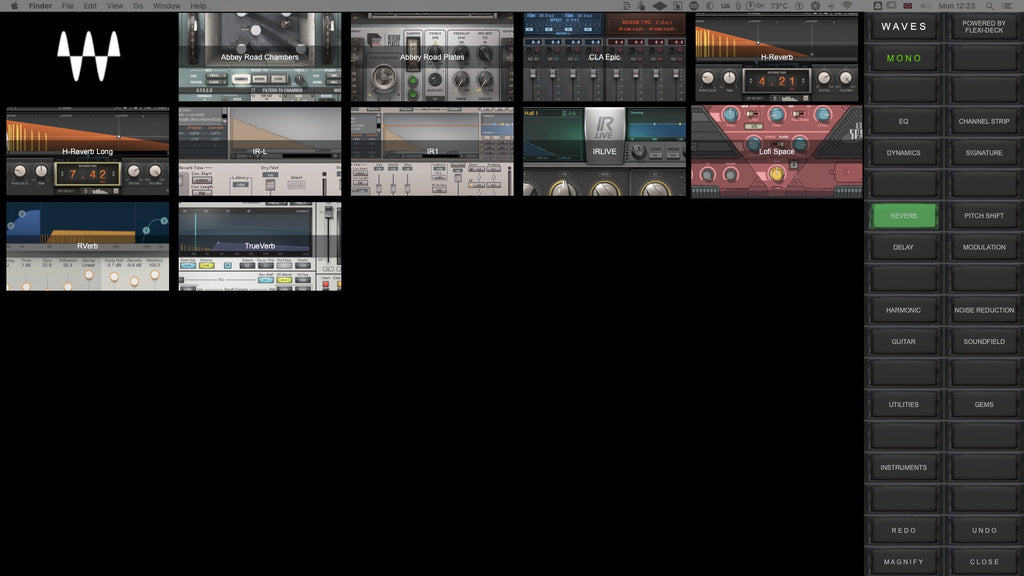Select the Abbey Road Plates plugin
This screenshot has width=1024, height=576.
tap(432, 57)
